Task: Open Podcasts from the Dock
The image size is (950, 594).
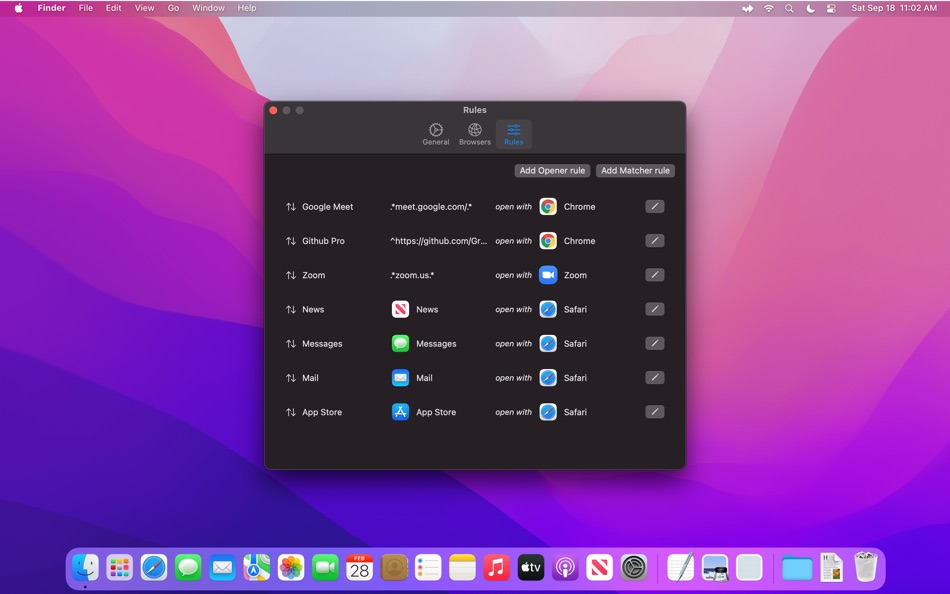Action: coord(565,568)
